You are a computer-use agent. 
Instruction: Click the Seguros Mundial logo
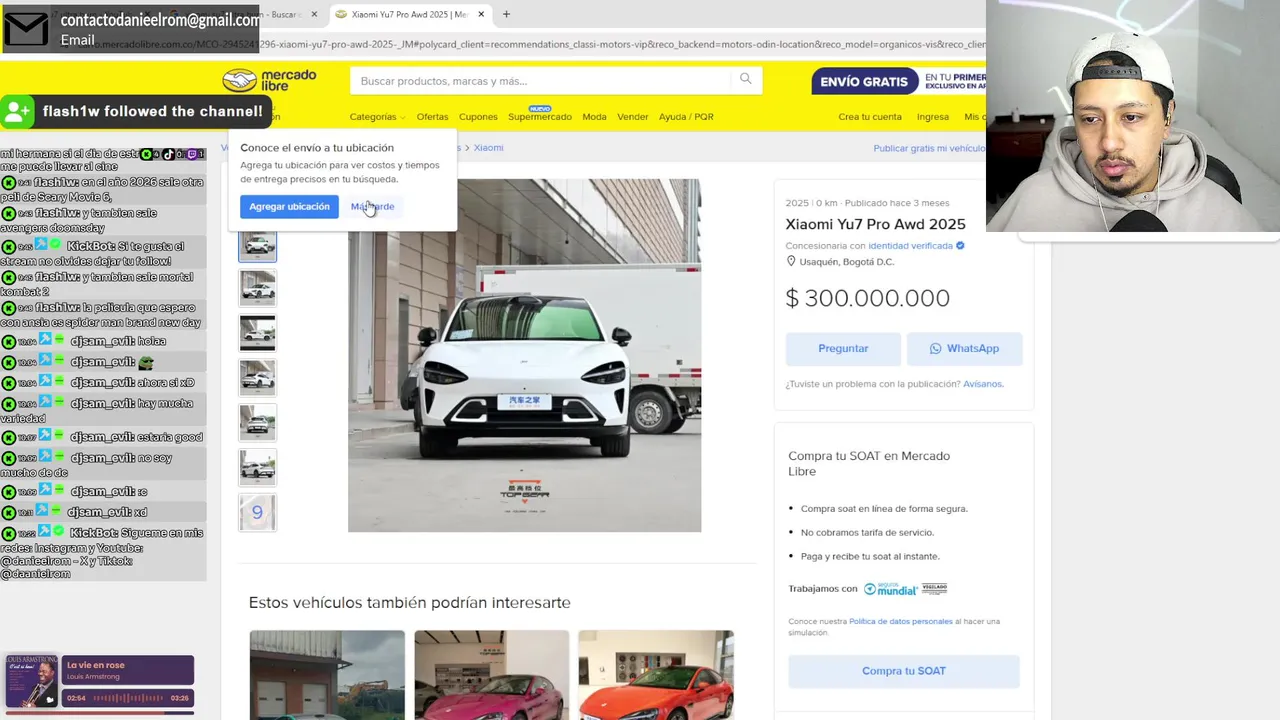pyautogui.click(x=890, y=589)
